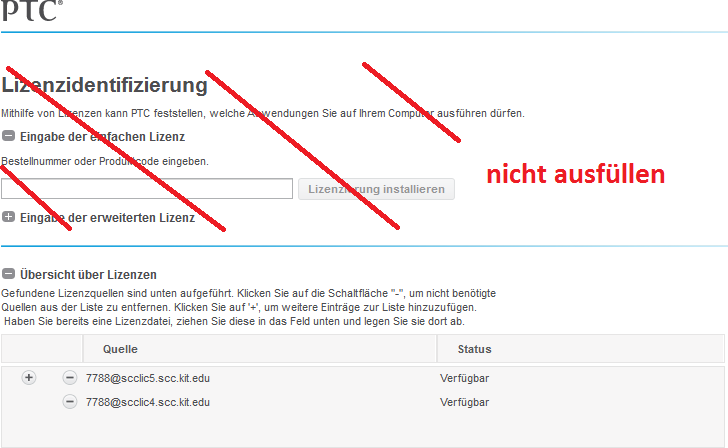Select the 7788@scclic5.scc.kit.edu source entry

coord(148,379)
